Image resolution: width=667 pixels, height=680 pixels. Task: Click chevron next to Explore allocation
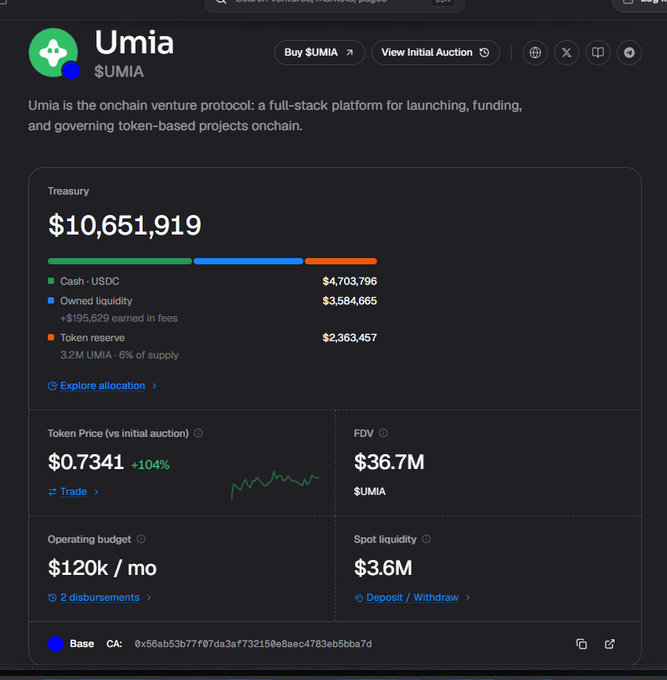(154, 386)
